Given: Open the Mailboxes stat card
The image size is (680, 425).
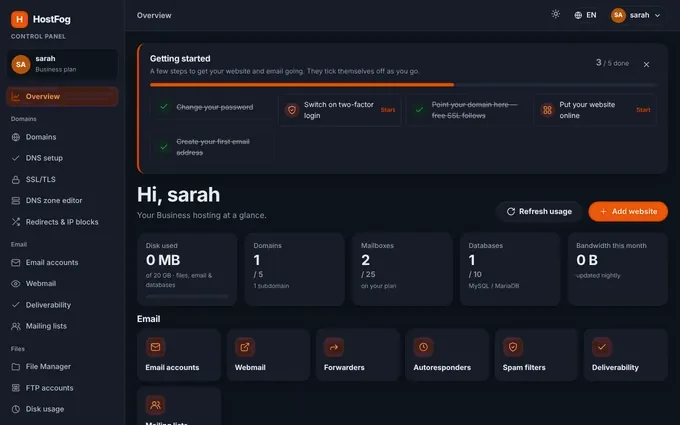Looking at the screenshot, I should point(402,269).
